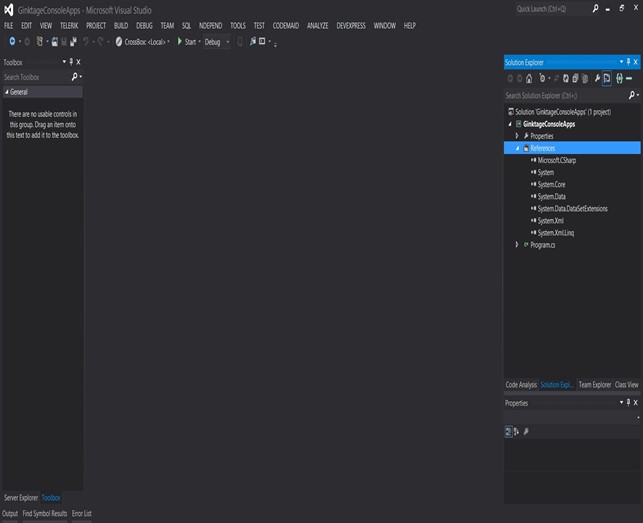Open the Toolbox window options dropdown
The height and width of the screenshot is (523, 643).
coord(64,62)
